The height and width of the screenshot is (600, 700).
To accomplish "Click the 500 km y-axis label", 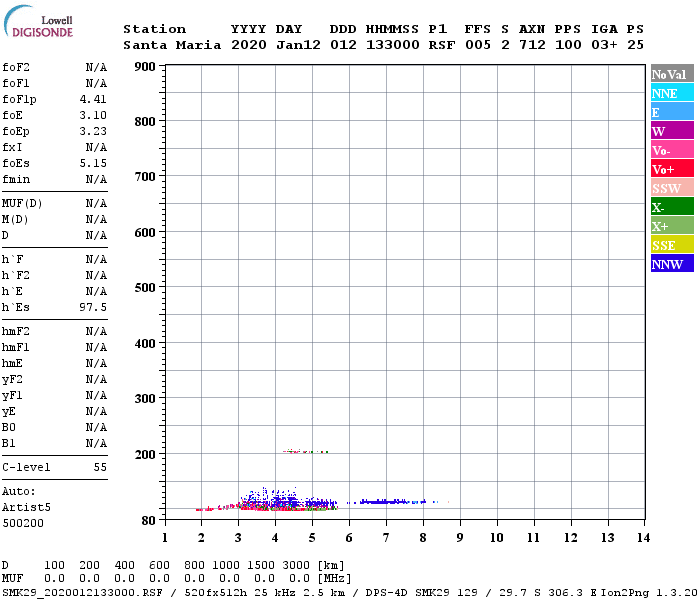I will coord(145,288).
